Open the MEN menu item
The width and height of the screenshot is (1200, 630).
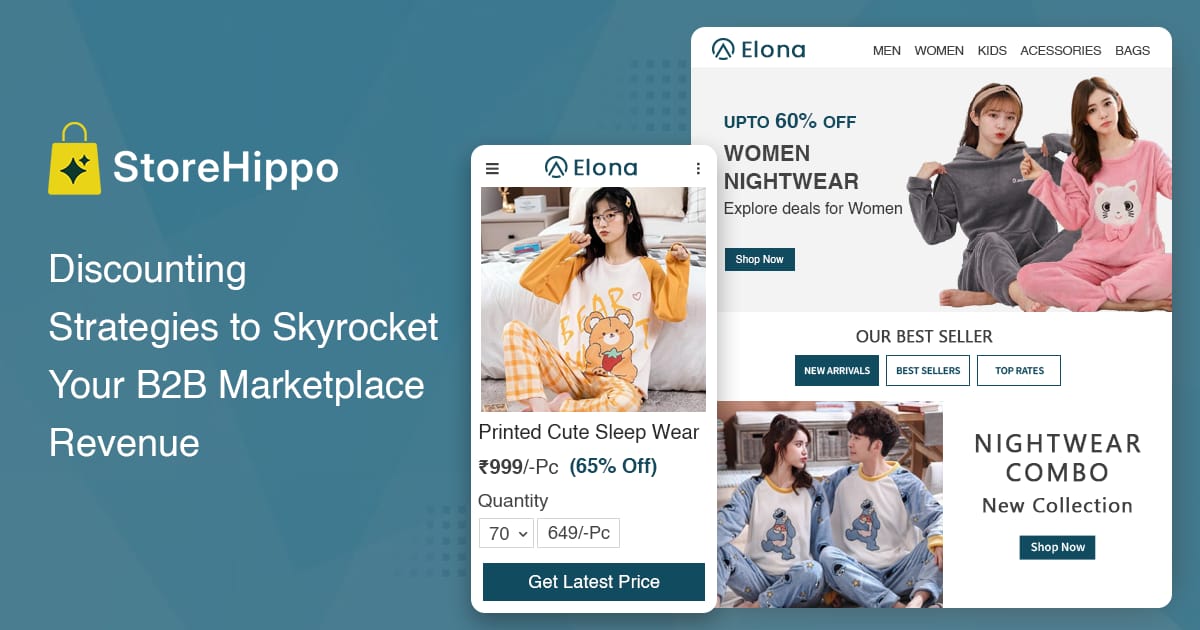887,51
